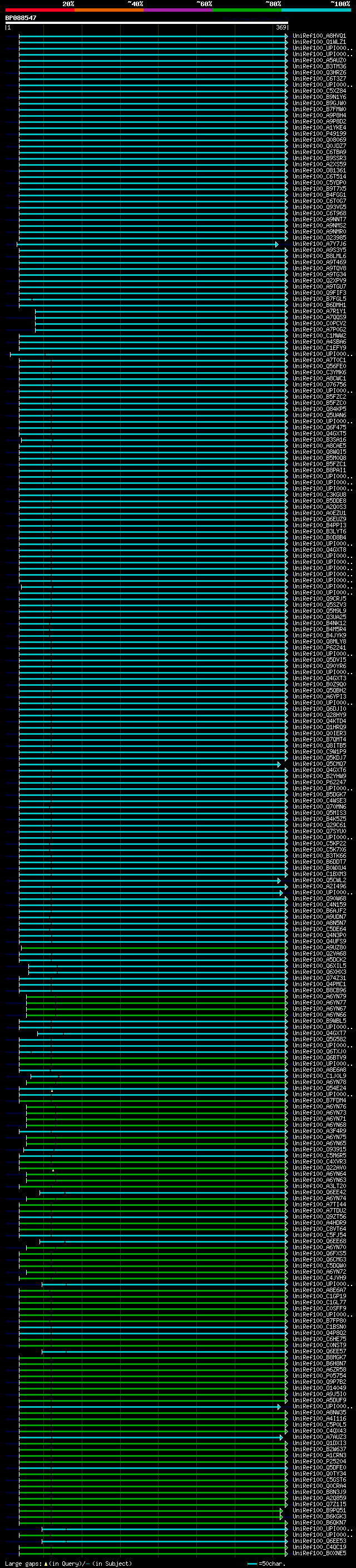Viewport: 356px width, 1568px height.
Task: Select the UniRef100_Q9FIF3 label
Action: pos(319,293)
